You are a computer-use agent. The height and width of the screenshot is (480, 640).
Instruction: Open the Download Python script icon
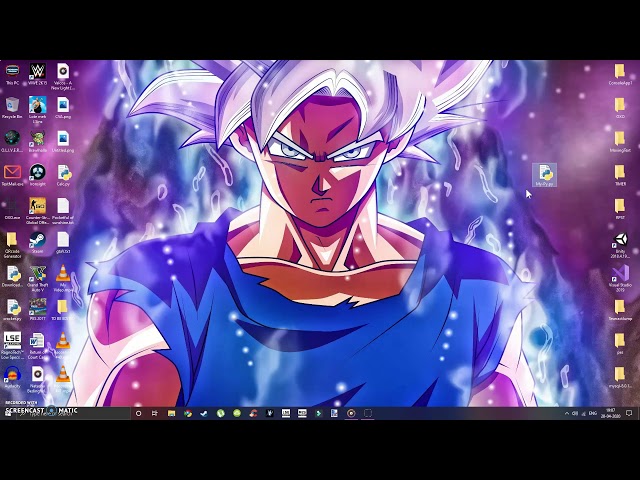click(12, 276)
